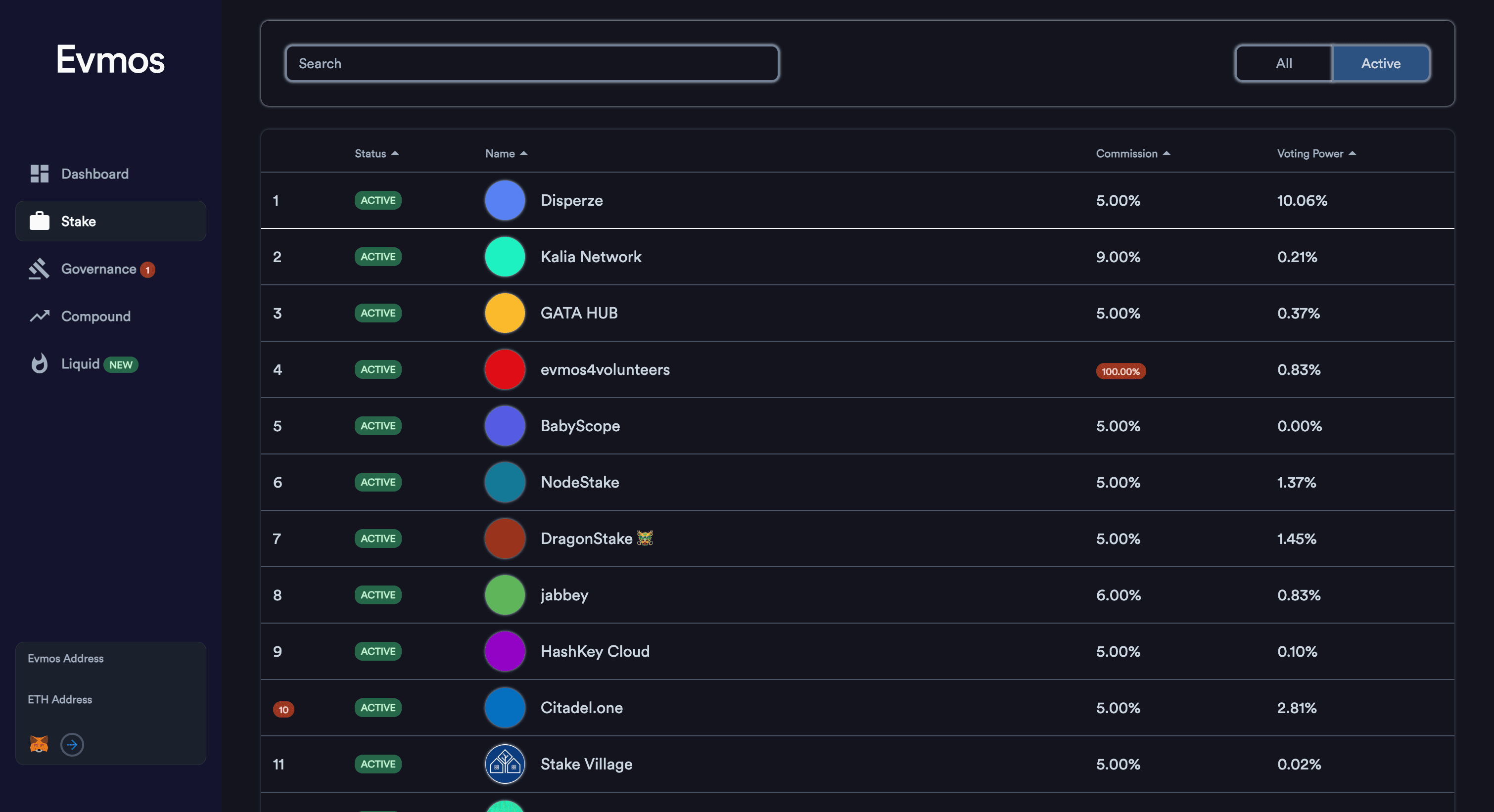Screen dimensions: 1494x812
Task: Click Disperze voting power 10.06%
Action: [x=1302, y=200]
